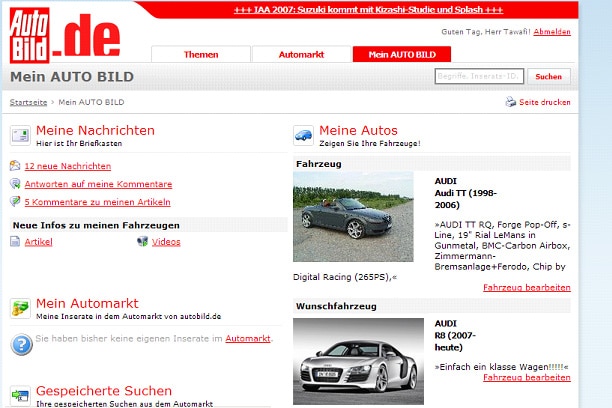The image size is (612, 408).
Task: Click the Guten Tag, Herr Tawafi greeting
Action: [486, 32]
